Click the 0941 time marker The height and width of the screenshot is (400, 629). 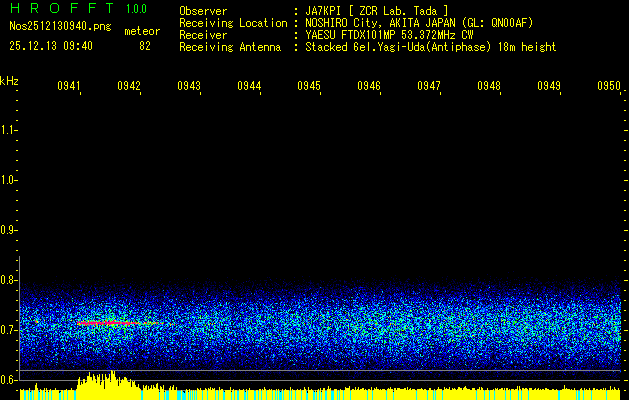point(69,87)
